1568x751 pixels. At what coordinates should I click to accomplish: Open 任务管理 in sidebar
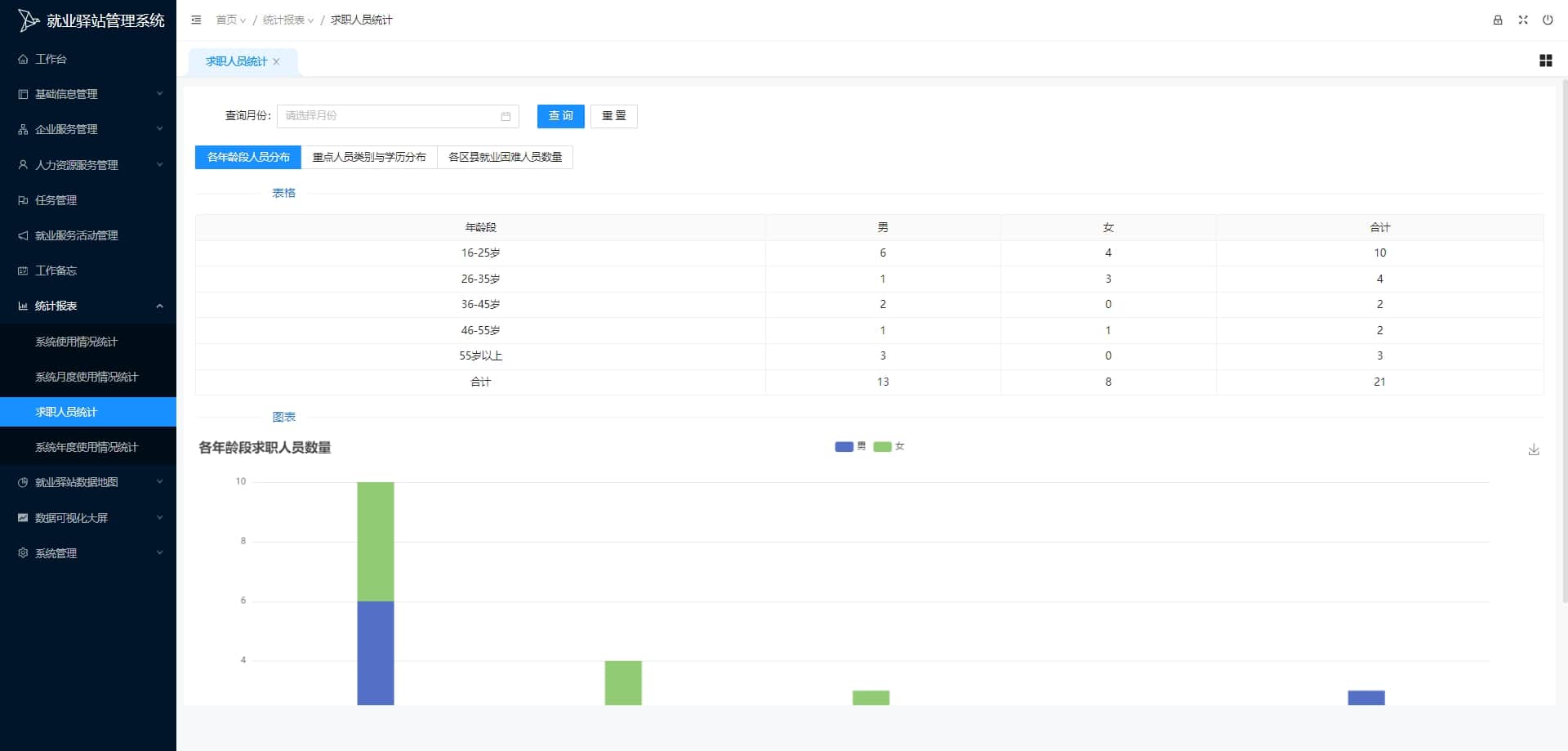click(88, 200)
